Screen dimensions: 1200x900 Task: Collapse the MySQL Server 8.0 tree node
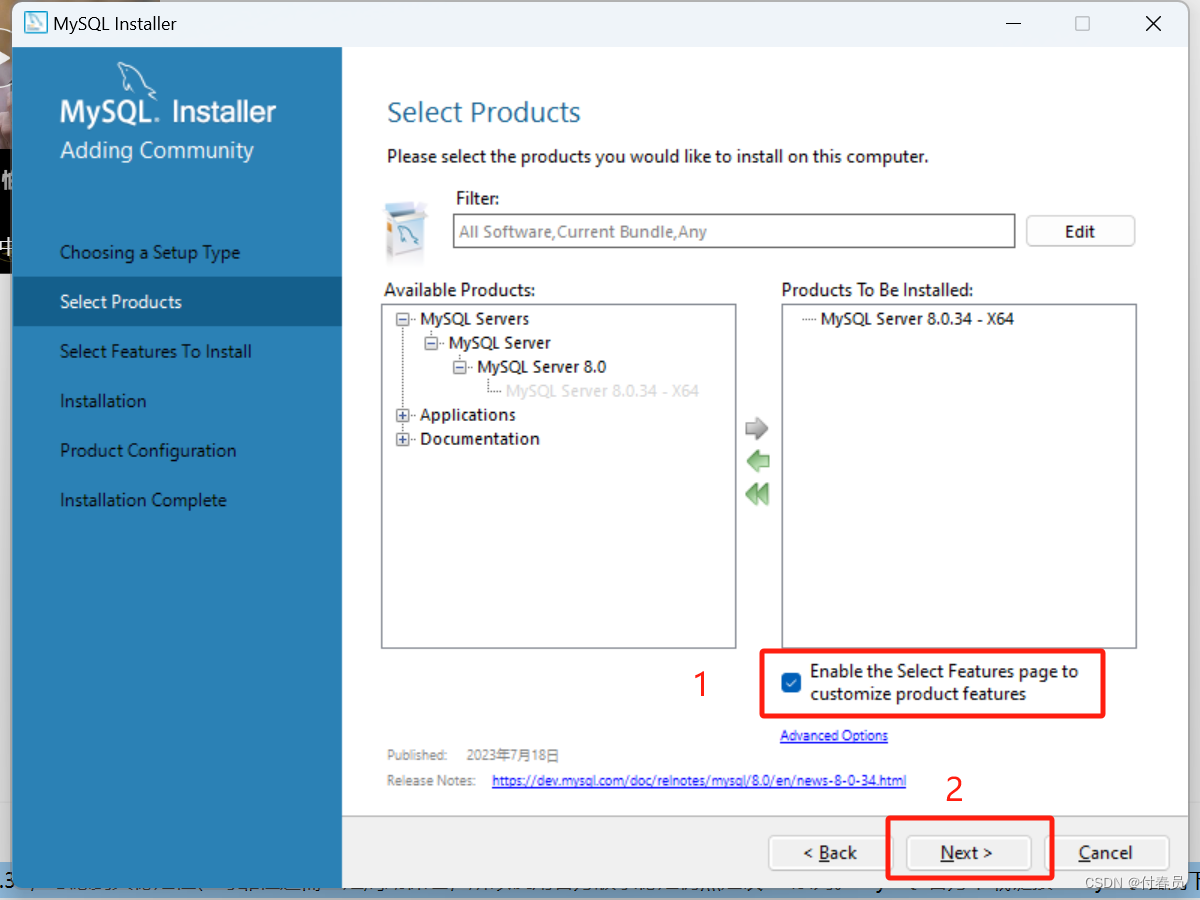459,367
